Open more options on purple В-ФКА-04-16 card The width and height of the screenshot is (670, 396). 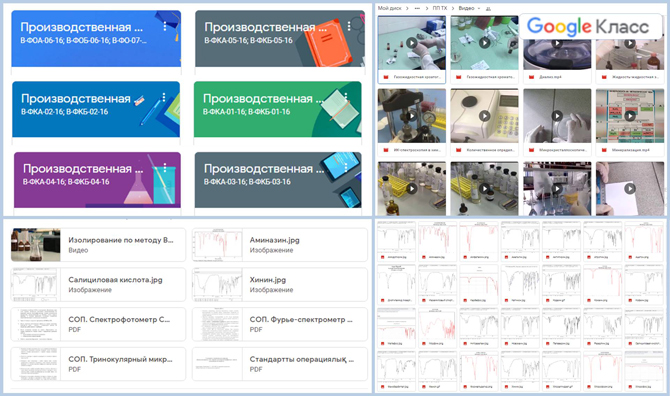pyautogui.click(x=165, y=168)
